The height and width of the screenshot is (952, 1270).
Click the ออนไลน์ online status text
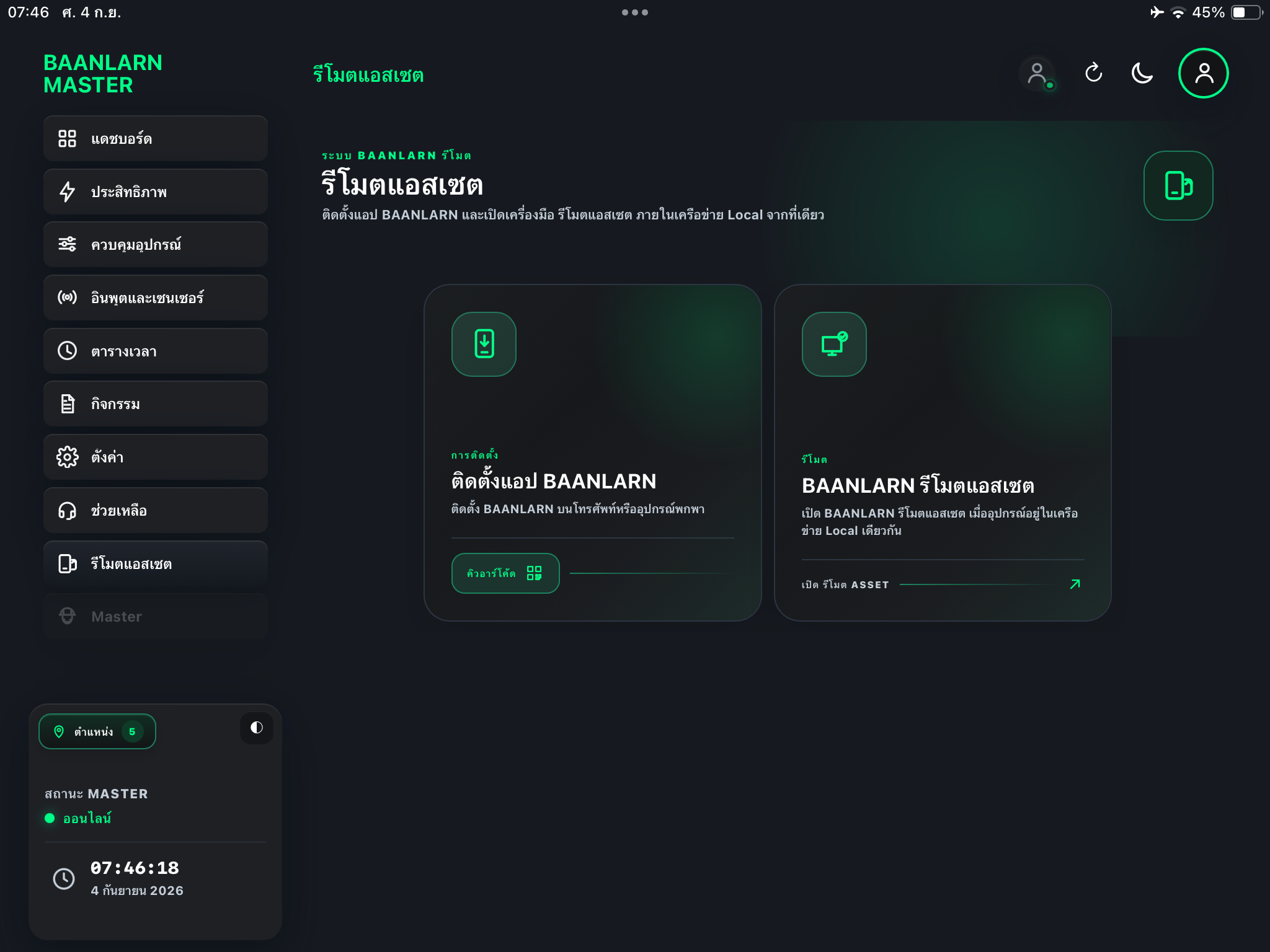(x=87, y=818)
